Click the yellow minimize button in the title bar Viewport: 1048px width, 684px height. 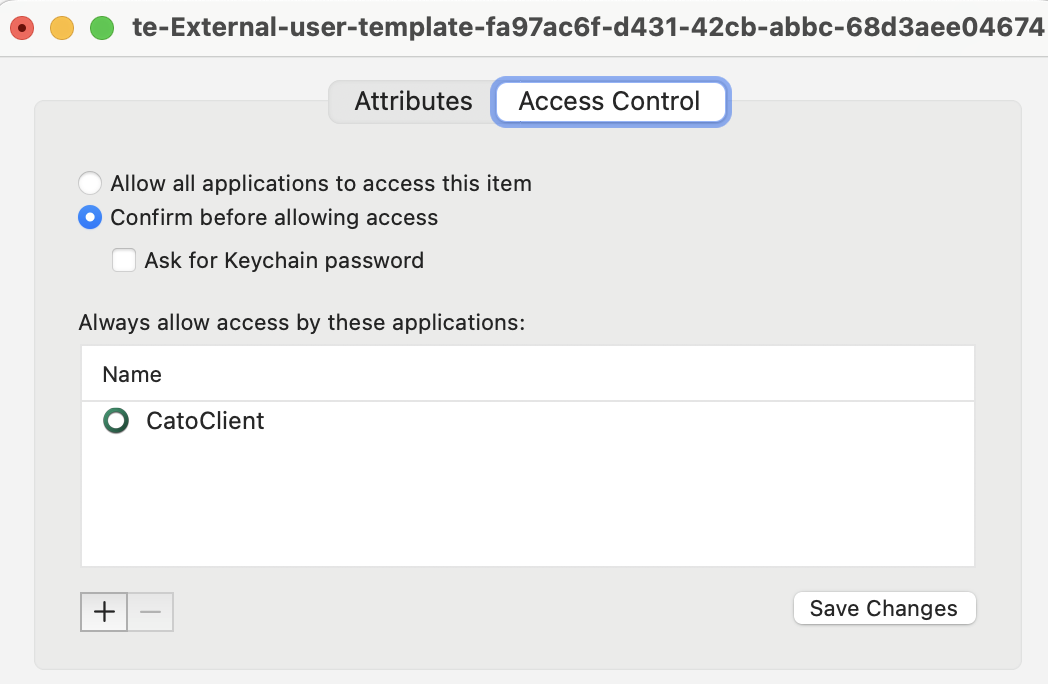coord(60,27)
